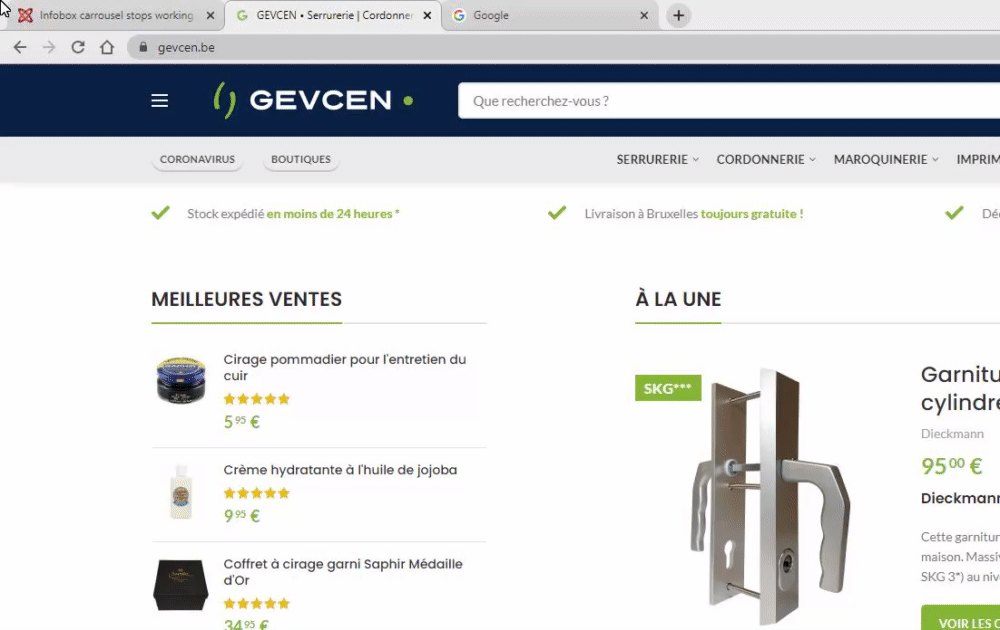Click the BOUTIQUES button
This screenshot has width=1000, height=630.
(x=301, y=159)
